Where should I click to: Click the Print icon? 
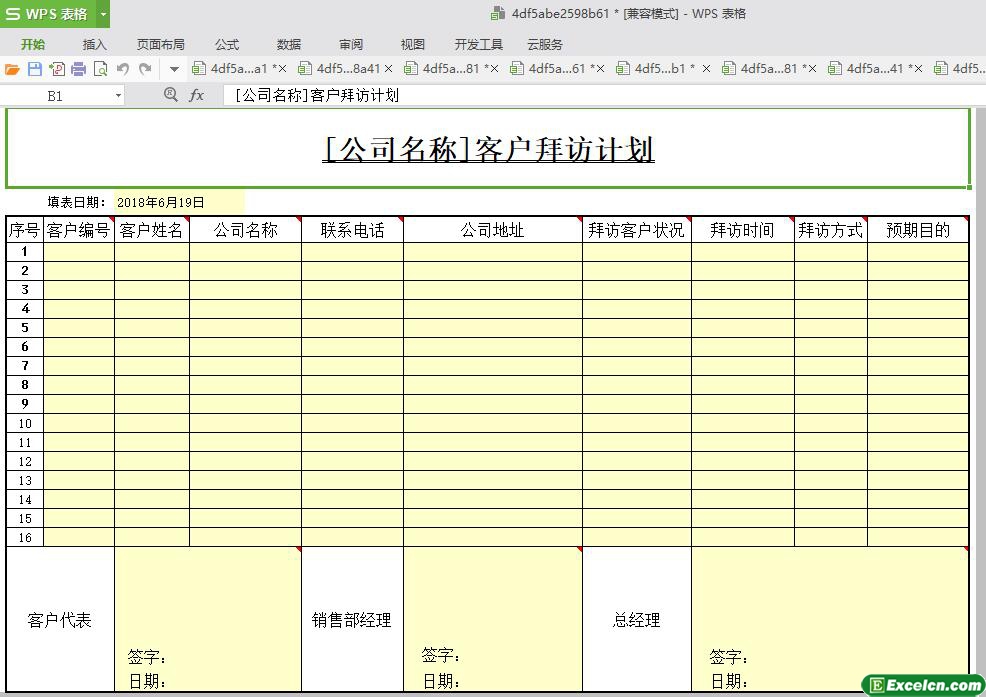click(78, 69)
